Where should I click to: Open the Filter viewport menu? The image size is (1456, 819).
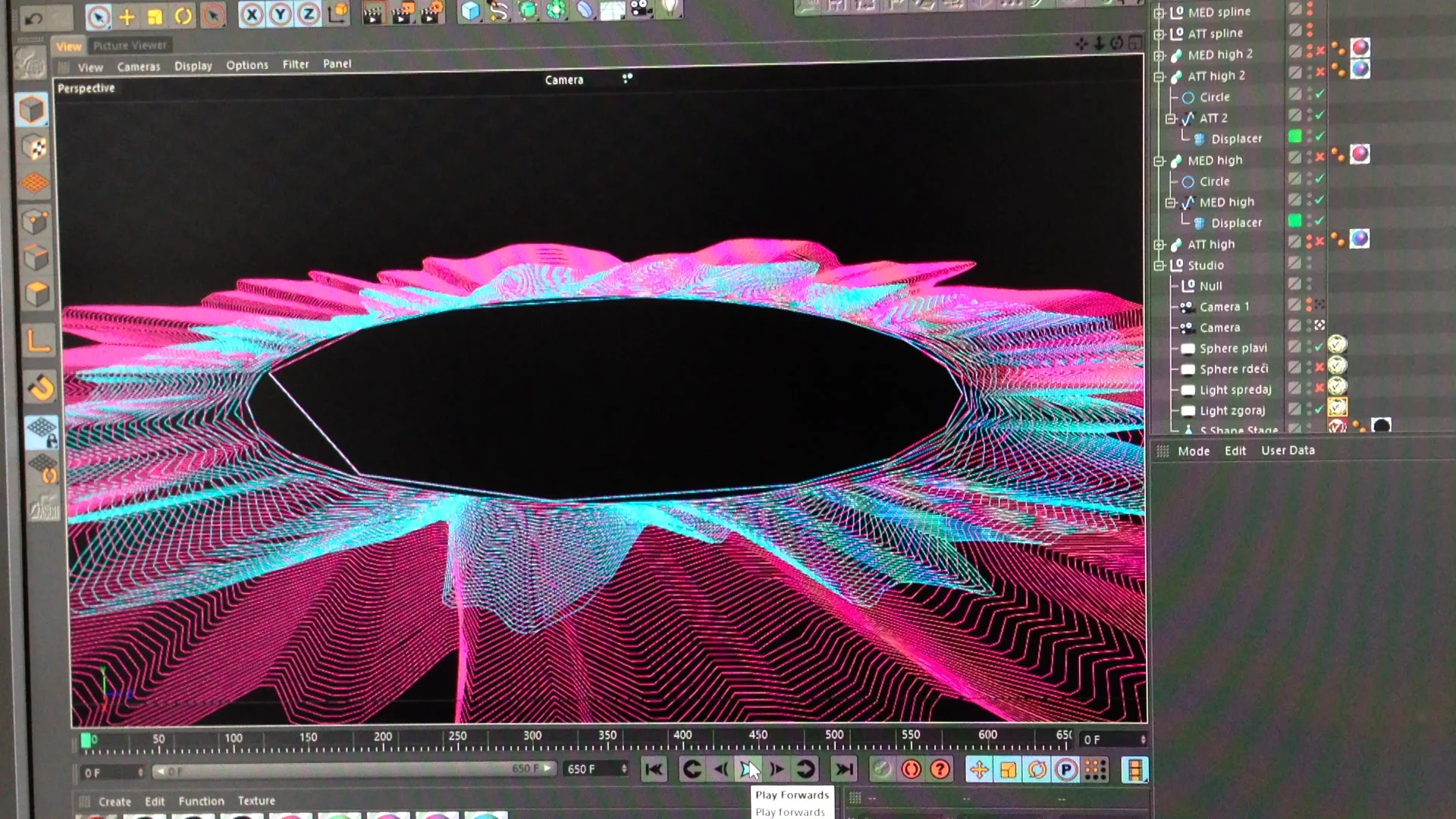296,64
